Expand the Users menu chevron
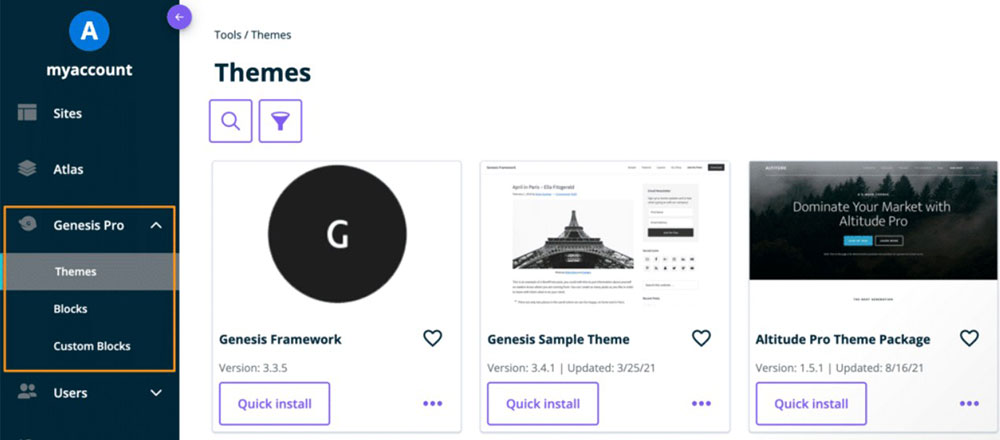The height and width of the screenshot is (440, 1000). pos(156,393)
